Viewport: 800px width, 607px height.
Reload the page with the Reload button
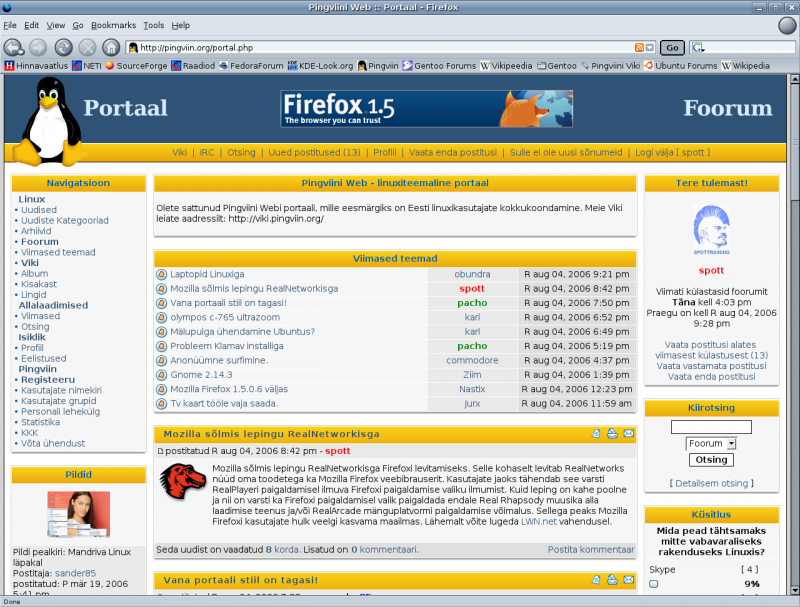pos(63,47)
